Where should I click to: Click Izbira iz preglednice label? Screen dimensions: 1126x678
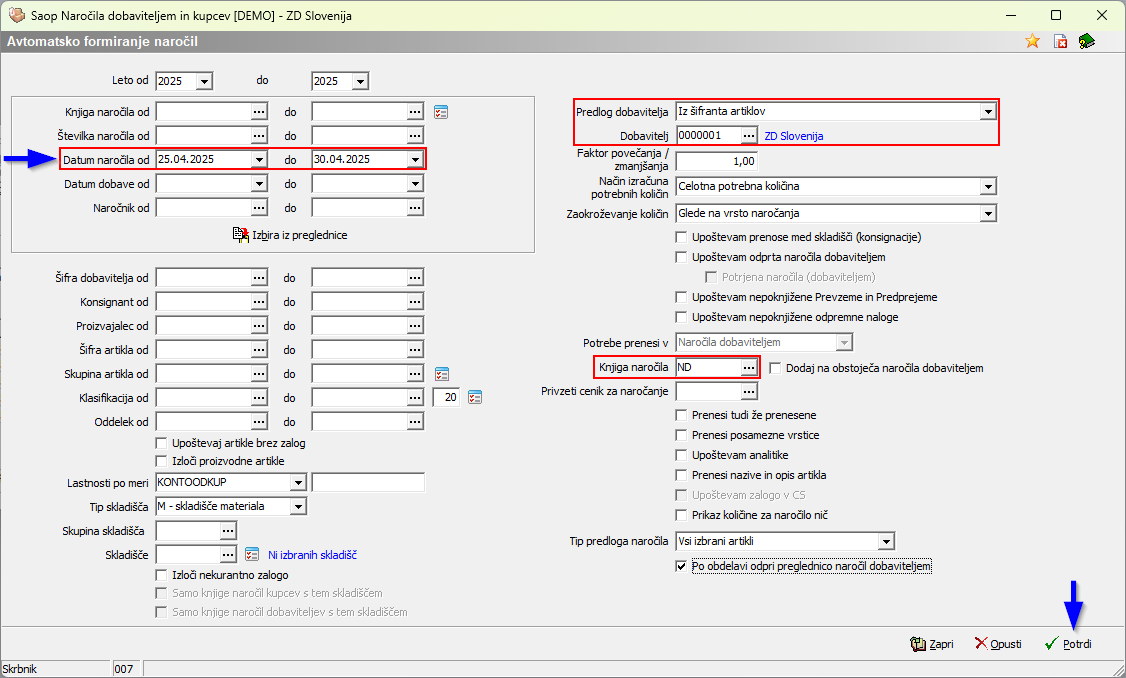(x=299, y=235)
